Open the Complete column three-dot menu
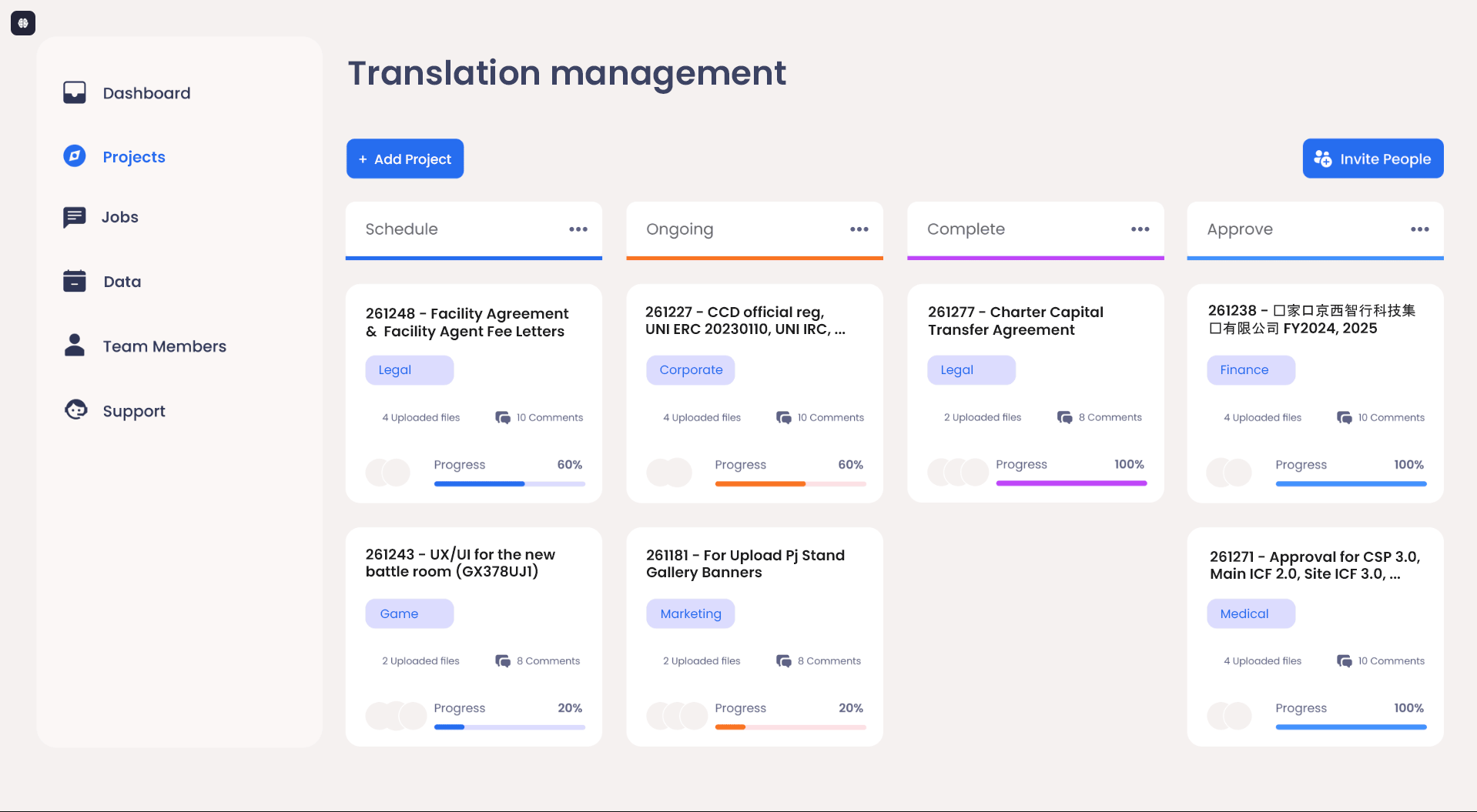The image size is (1477, 812). (1140, 229)
